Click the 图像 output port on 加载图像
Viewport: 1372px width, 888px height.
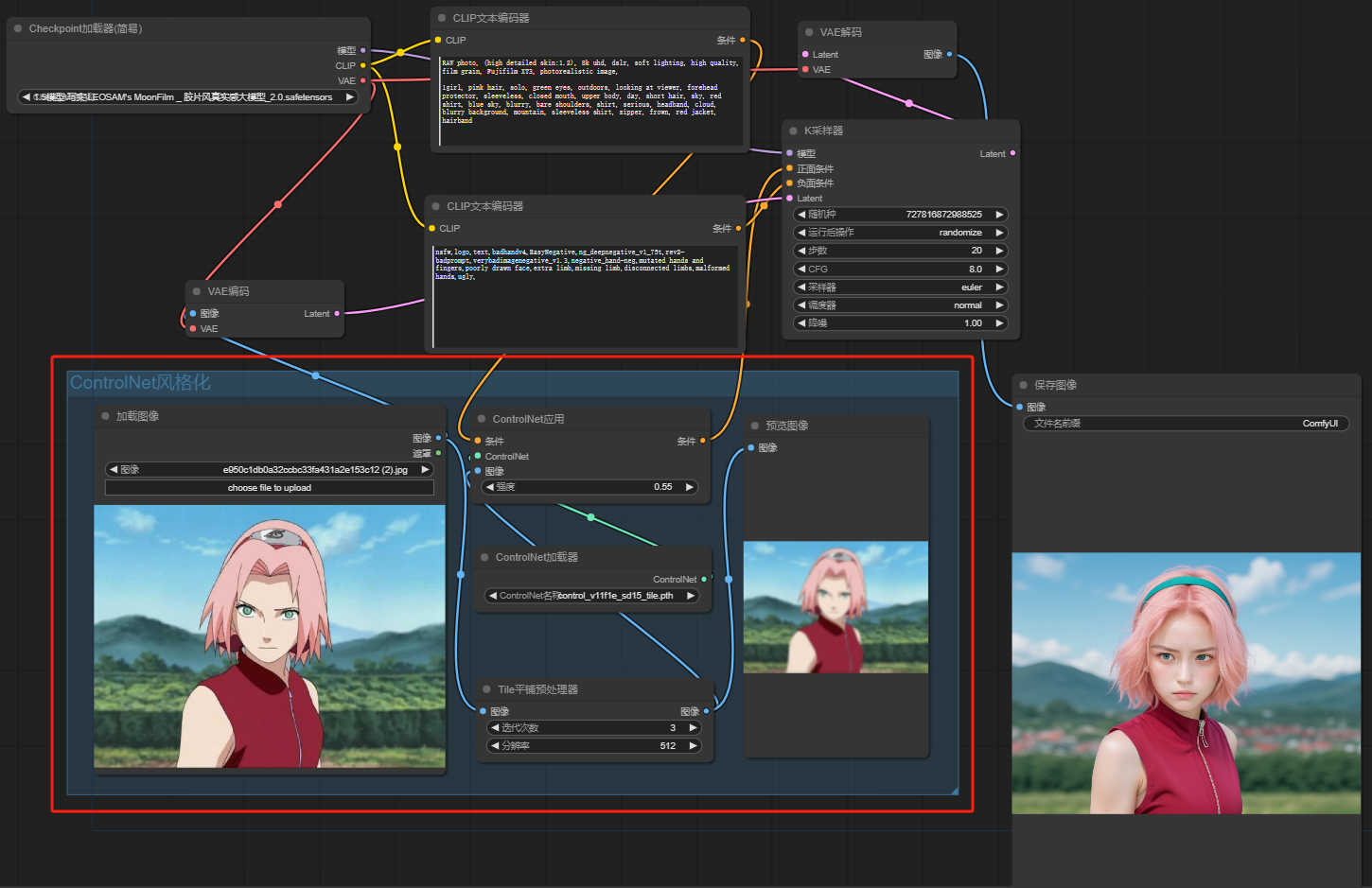438,438
